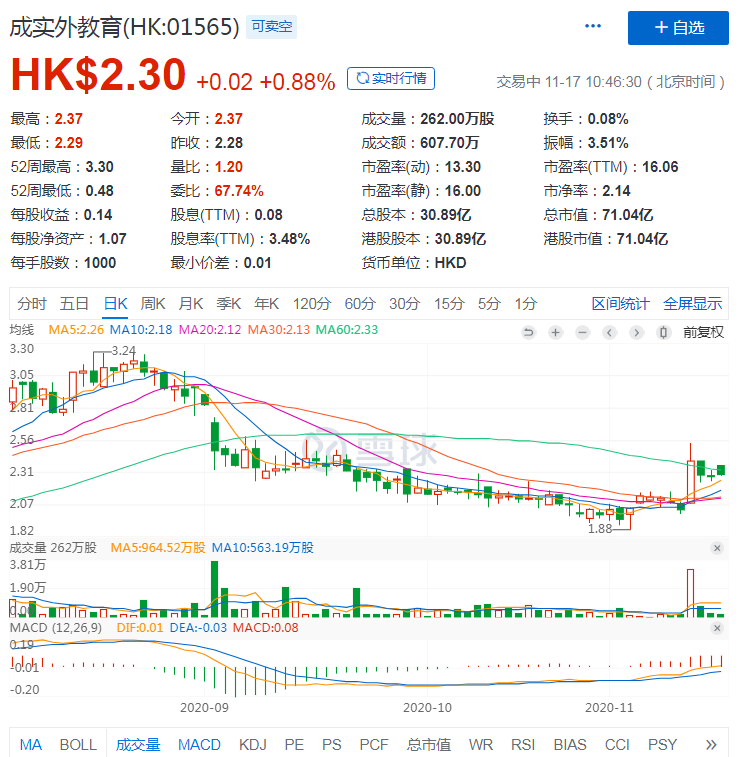Click the MA5:2.26 moving average label

(x=76, y=330)
